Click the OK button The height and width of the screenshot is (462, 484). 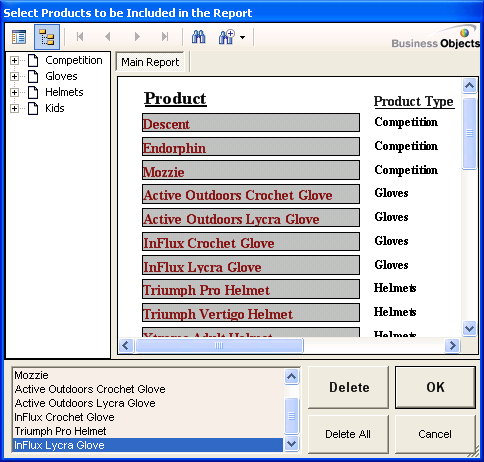click(435, 387)
